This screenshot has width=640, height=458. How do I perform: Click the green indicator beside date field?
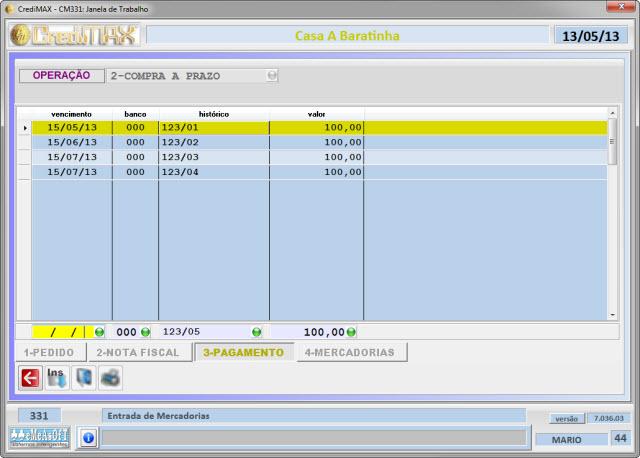(x=99, y=332)
